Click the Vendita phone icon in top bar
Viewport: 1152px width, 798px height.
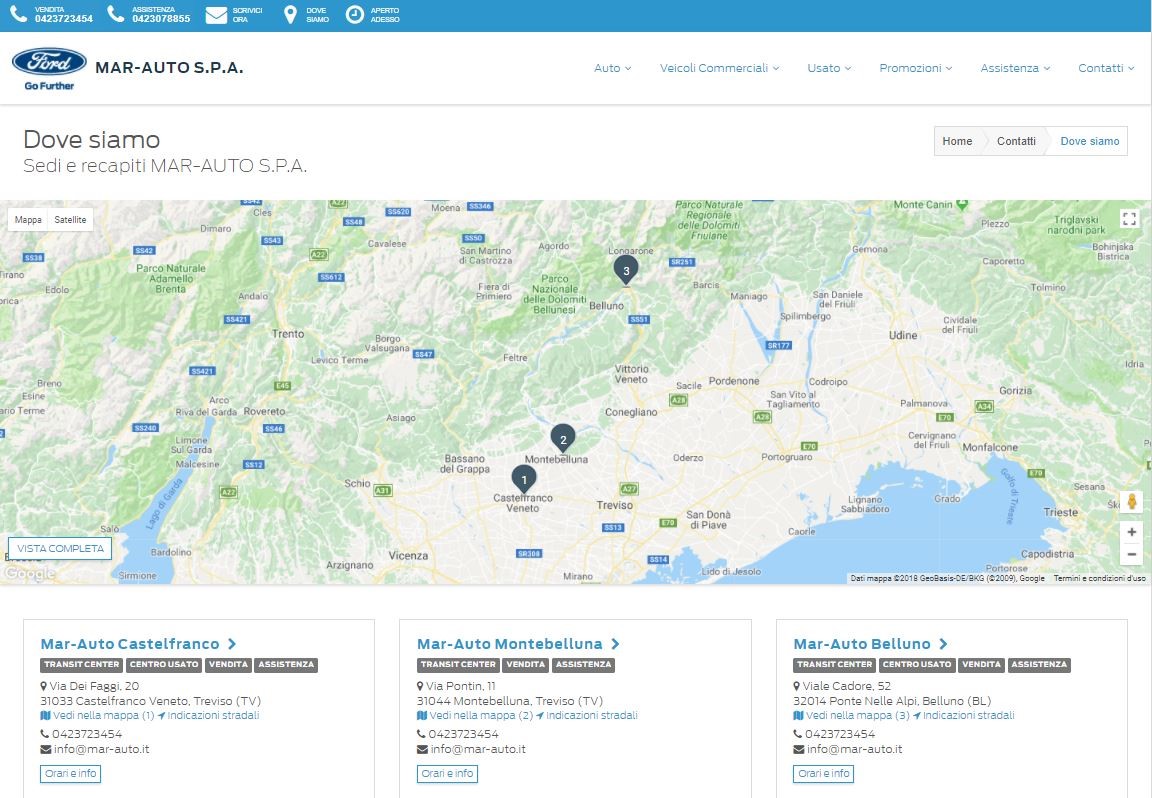click(x=19, y=15)
